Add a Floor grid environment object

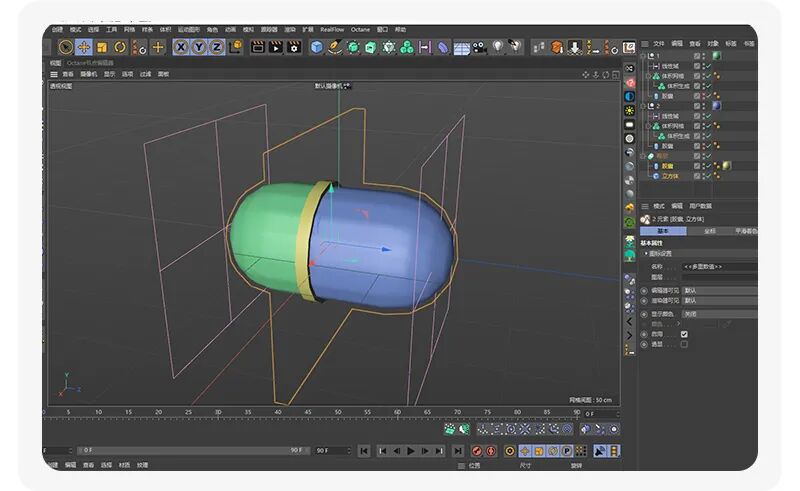(x=461, y=48)
